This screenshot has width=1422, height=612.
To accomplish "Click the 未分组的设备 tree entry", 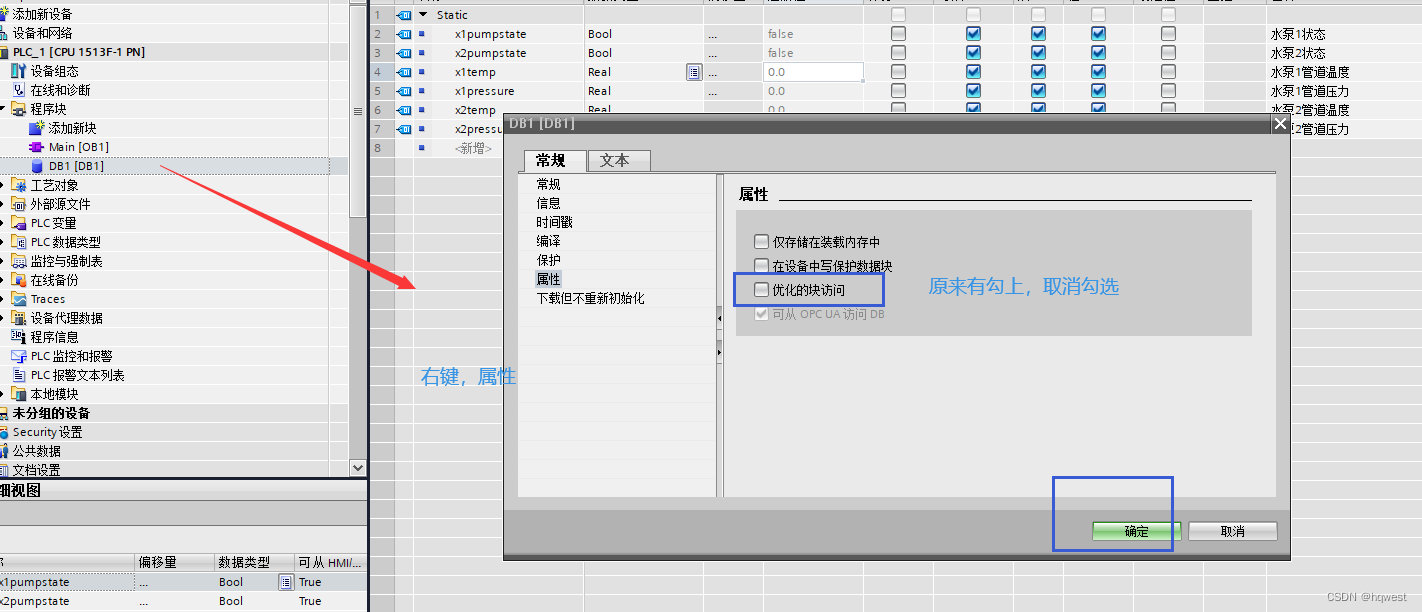I will coord(51,413).
